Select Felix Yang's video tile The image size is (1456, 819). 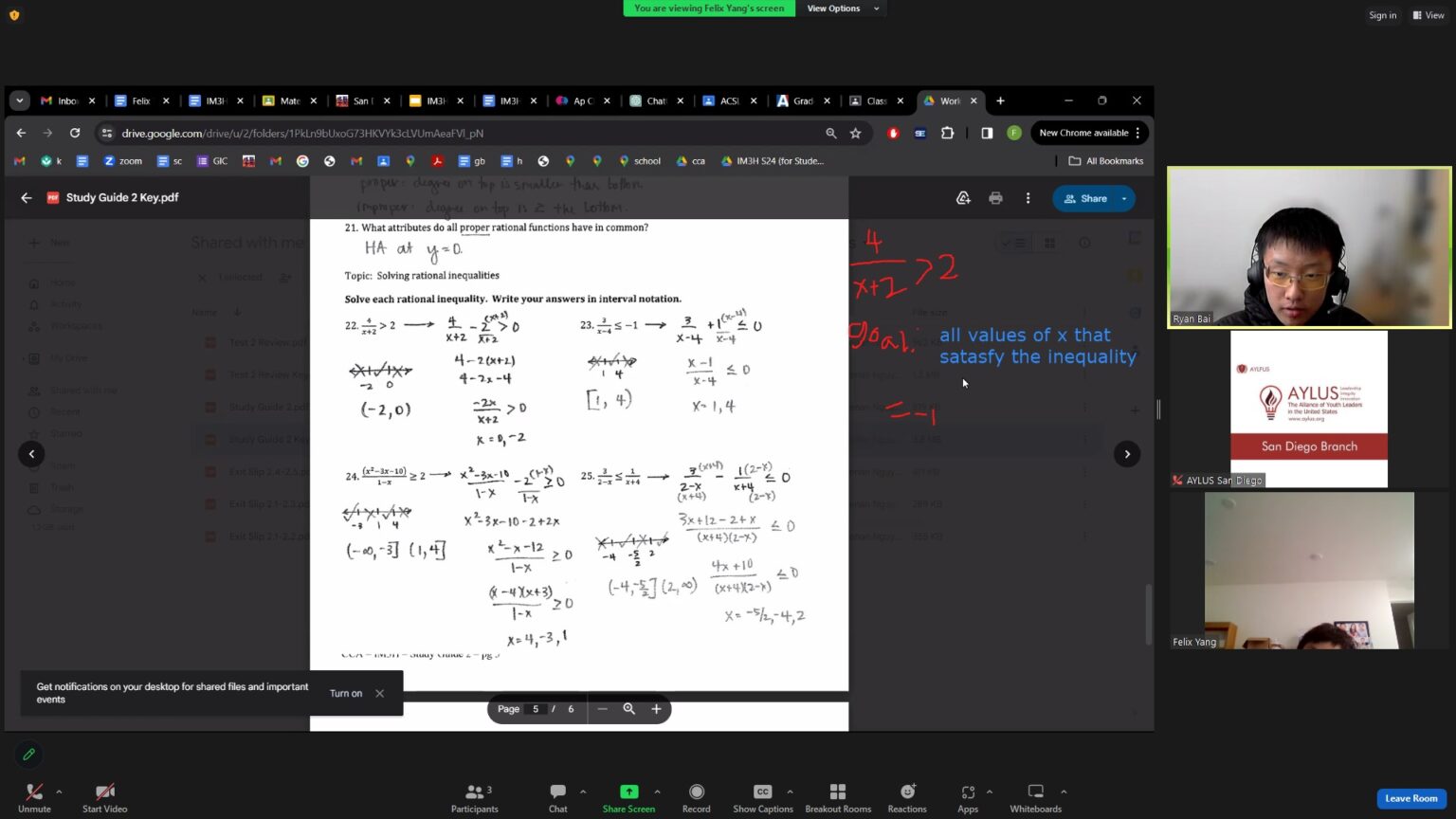pos(1309,571)
